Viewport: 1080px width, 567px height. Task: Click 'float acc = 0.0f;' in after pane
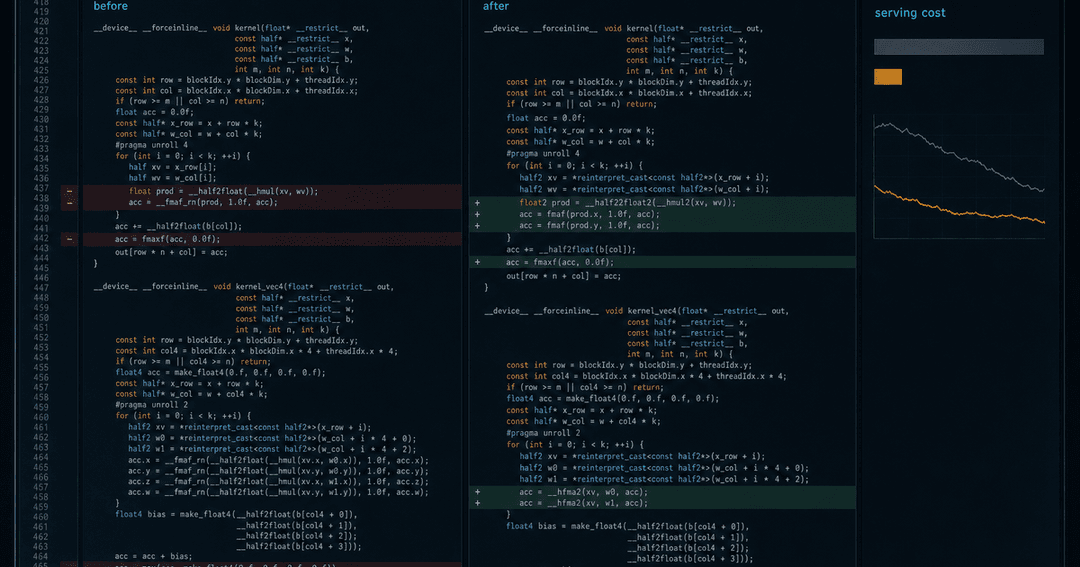[x=546, y=118]
